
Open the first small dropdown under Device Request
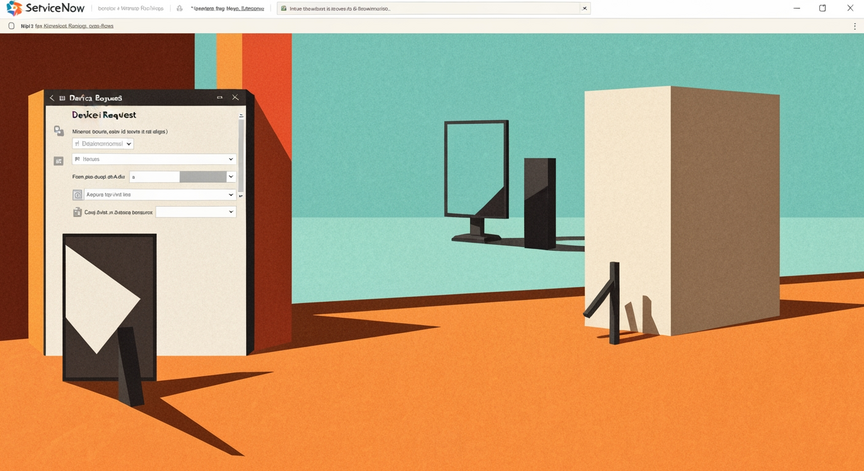coord(103,143)
